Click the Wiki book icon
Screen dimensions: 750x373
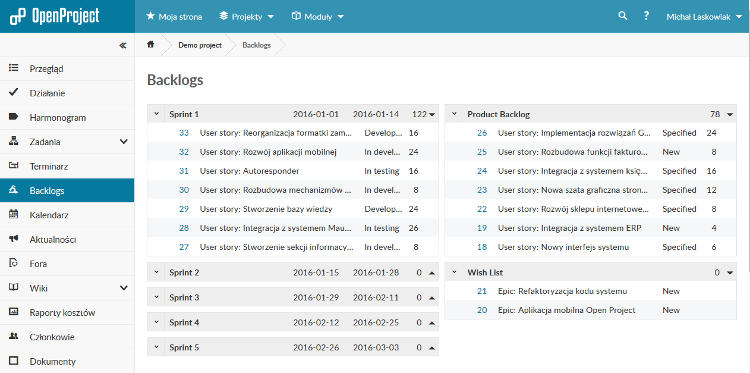(x=13, y=288)
